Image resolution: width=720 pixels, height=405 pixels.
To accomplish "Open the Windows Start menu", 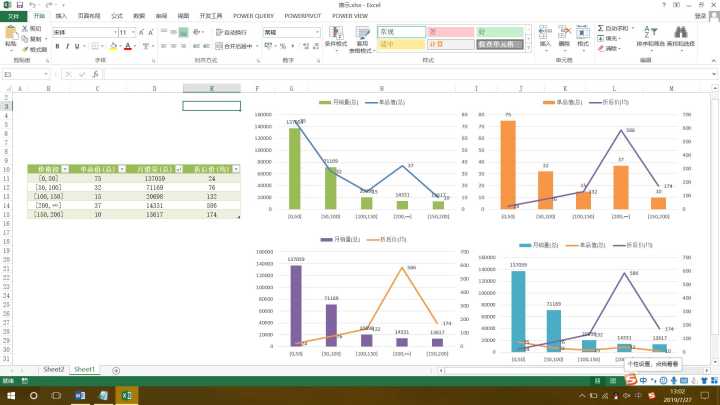I will pyautogui.click(x=9, y=396).
